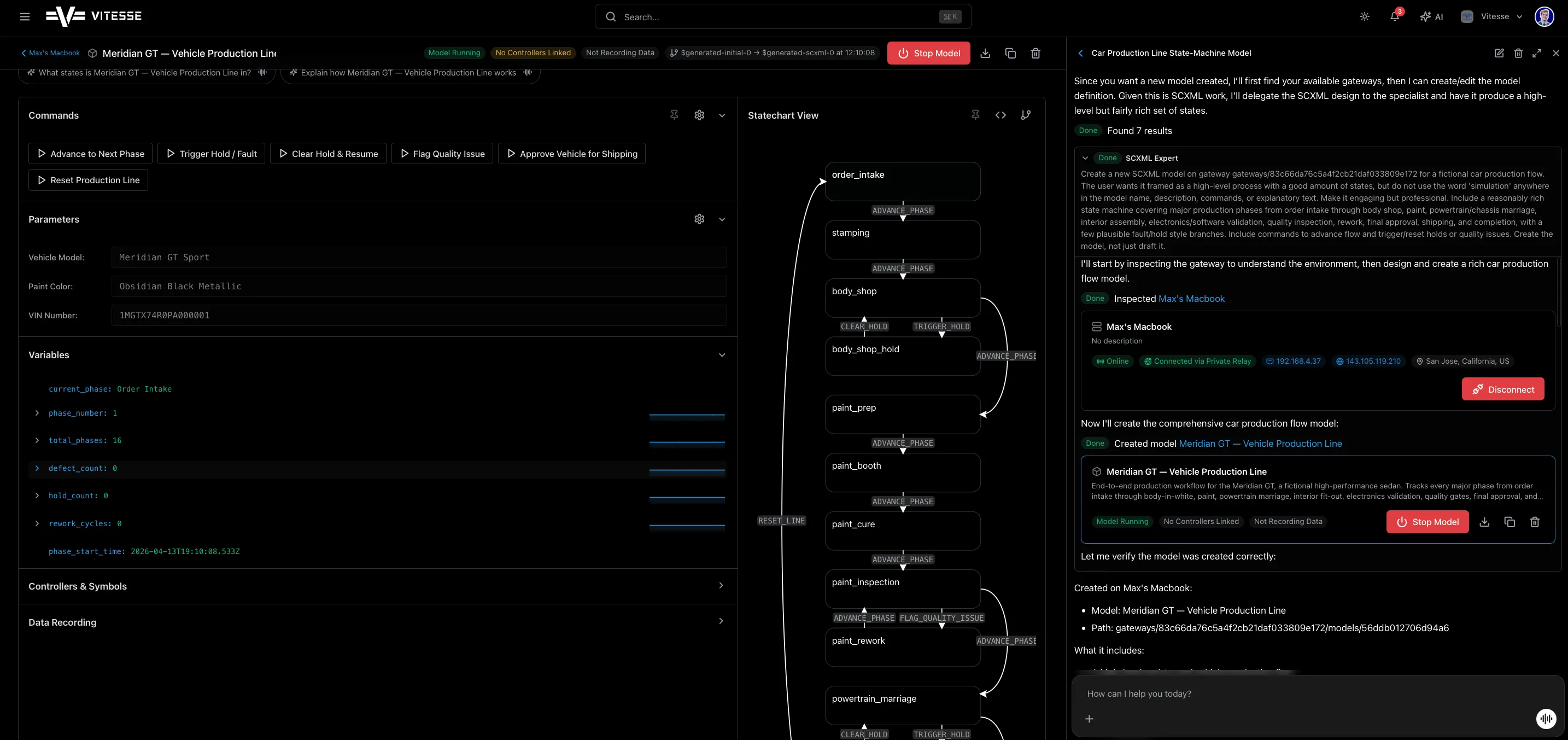Open the hamburger navigation menu
Viewport: 1568px width, 740px height.
(x=25, y=16)
